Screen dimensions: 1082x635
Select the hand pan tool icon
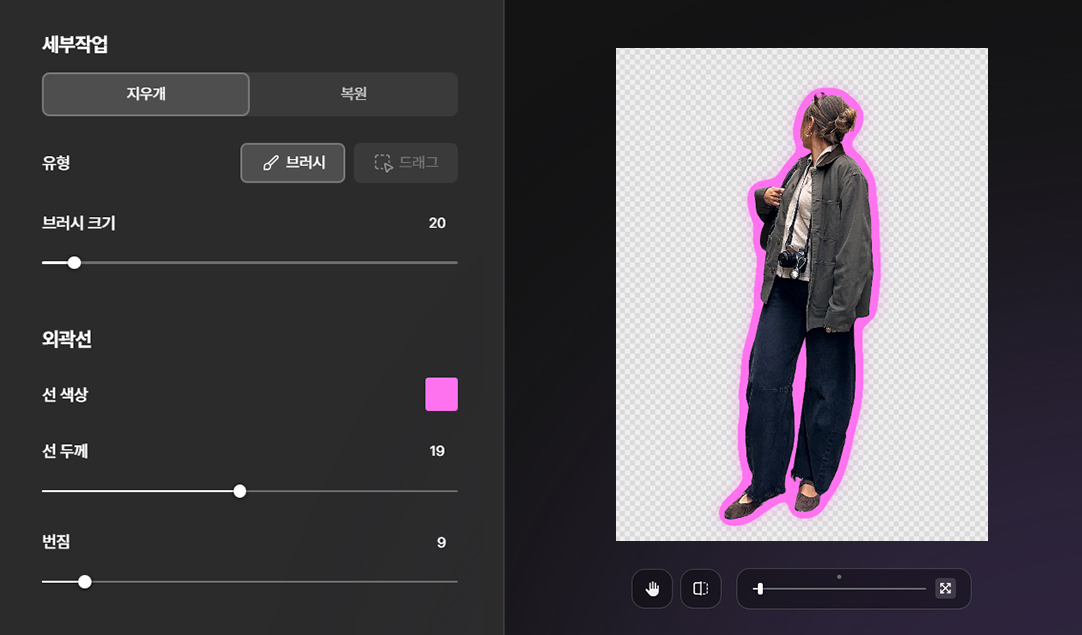652,589
